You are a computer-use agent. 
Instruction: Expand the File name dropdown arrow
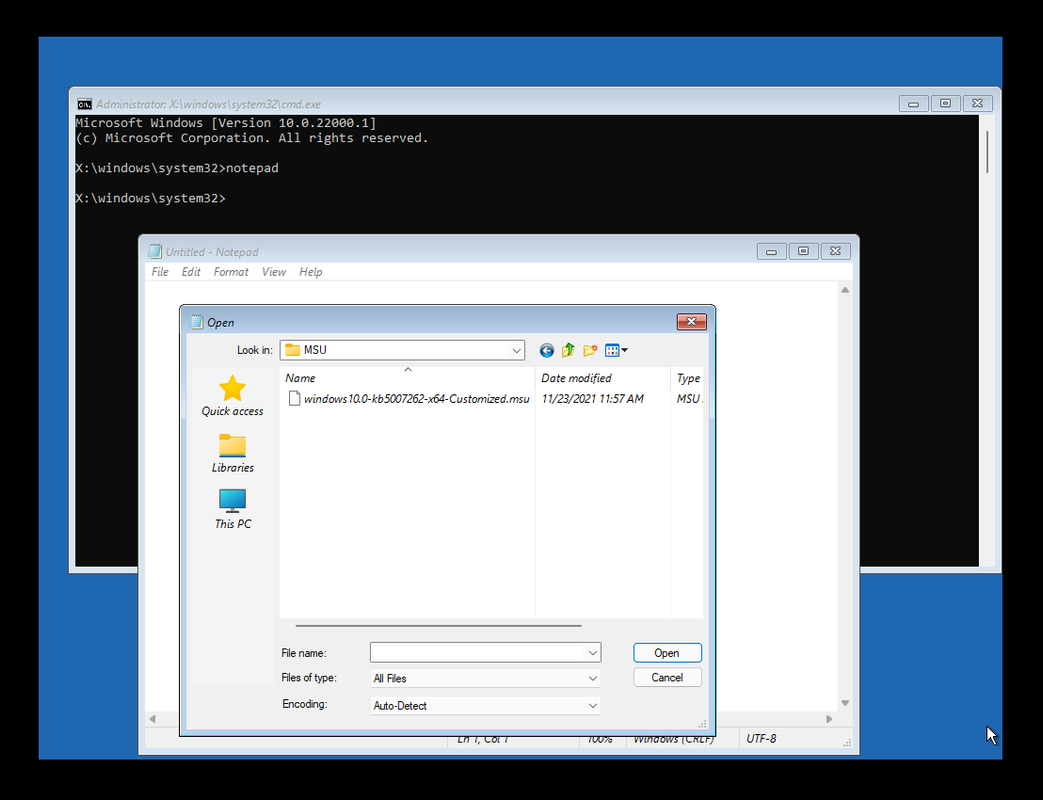pyautogui.click(x=592, y=653)
